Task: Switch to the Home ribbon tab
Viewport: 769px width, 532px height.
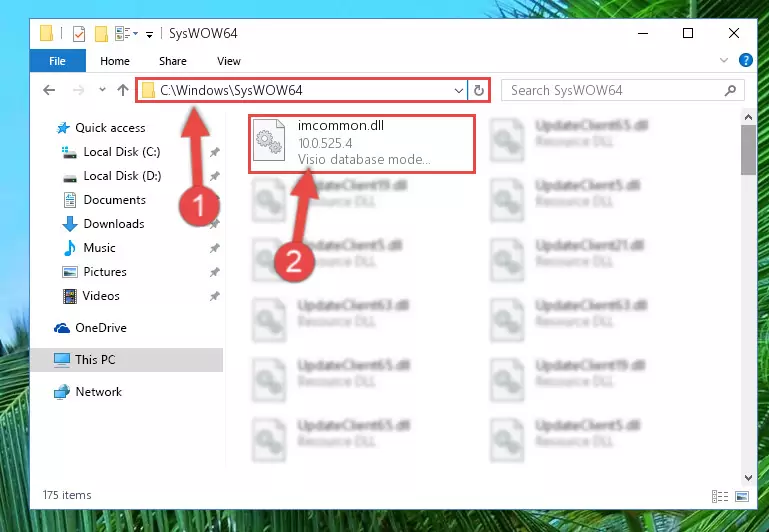Action: (115, 61)
